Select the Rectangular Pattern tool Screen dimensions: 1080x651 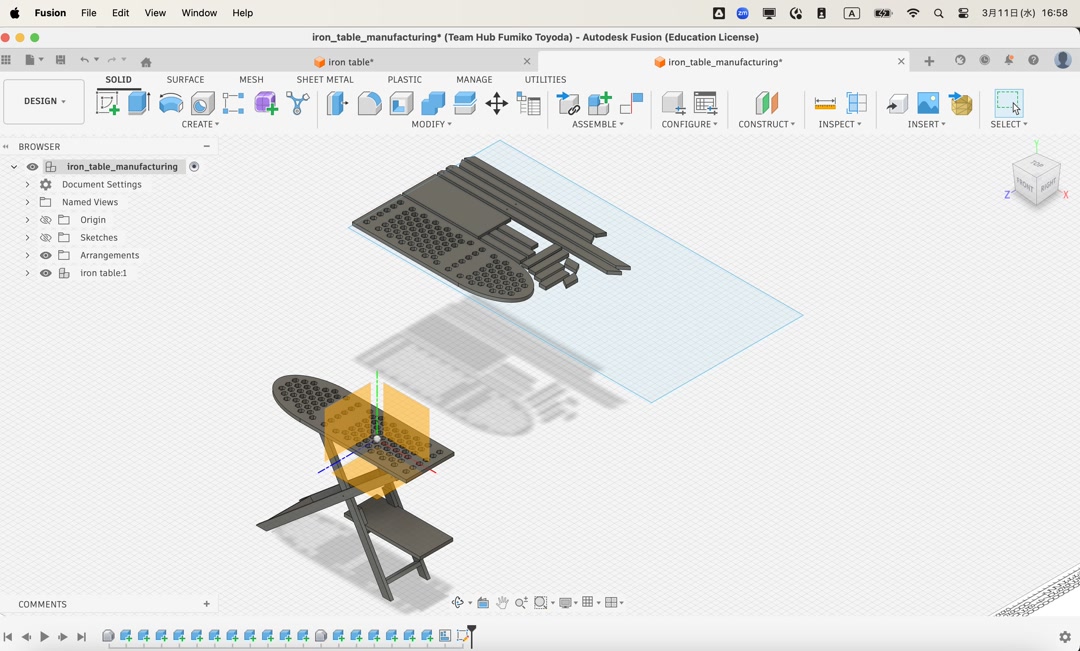pyautogui.click(x=233, y=103)
